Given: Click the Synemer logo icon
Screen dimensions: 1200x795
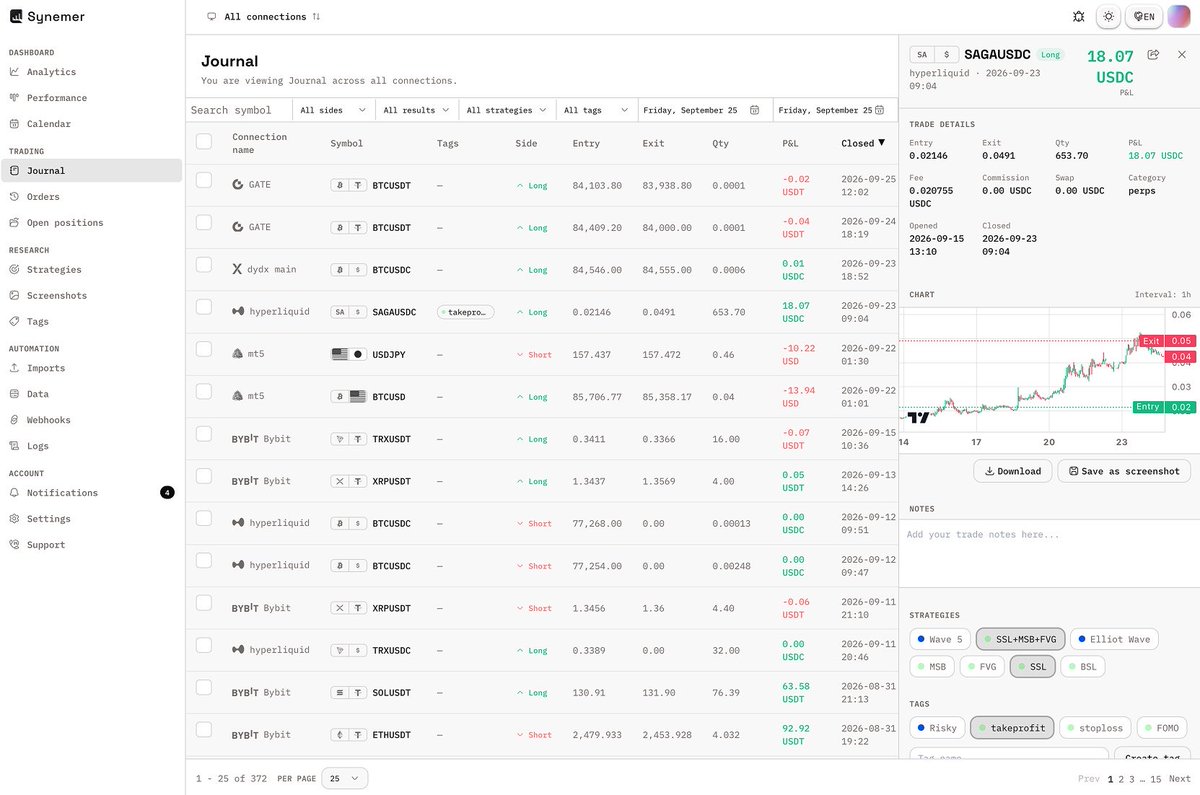Looking at the screenshot, I should coord(16,16).
